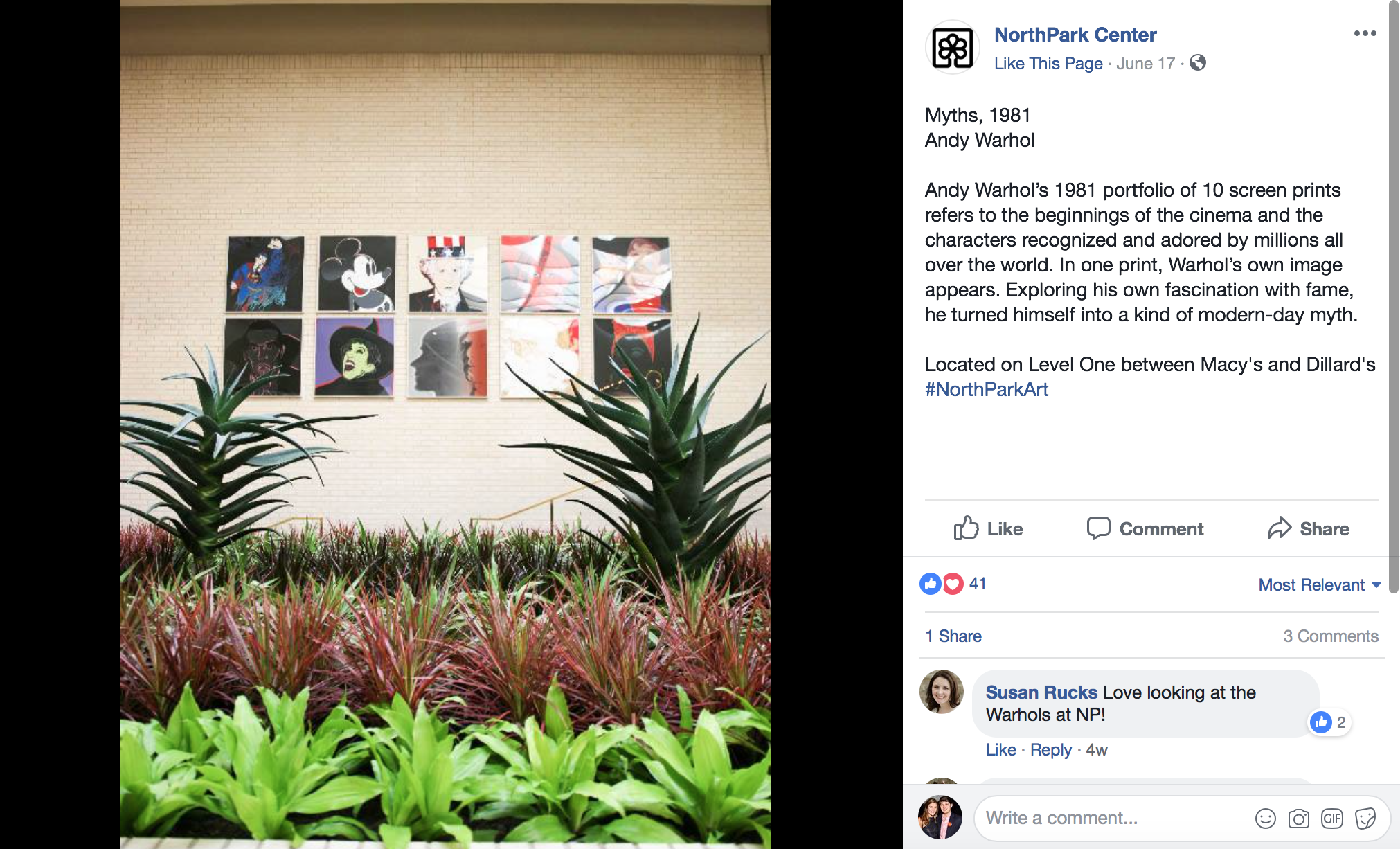Click the NorthPark Center logo avatar
Viewport: 1400px width, 849px height.
tap(953, 48)
